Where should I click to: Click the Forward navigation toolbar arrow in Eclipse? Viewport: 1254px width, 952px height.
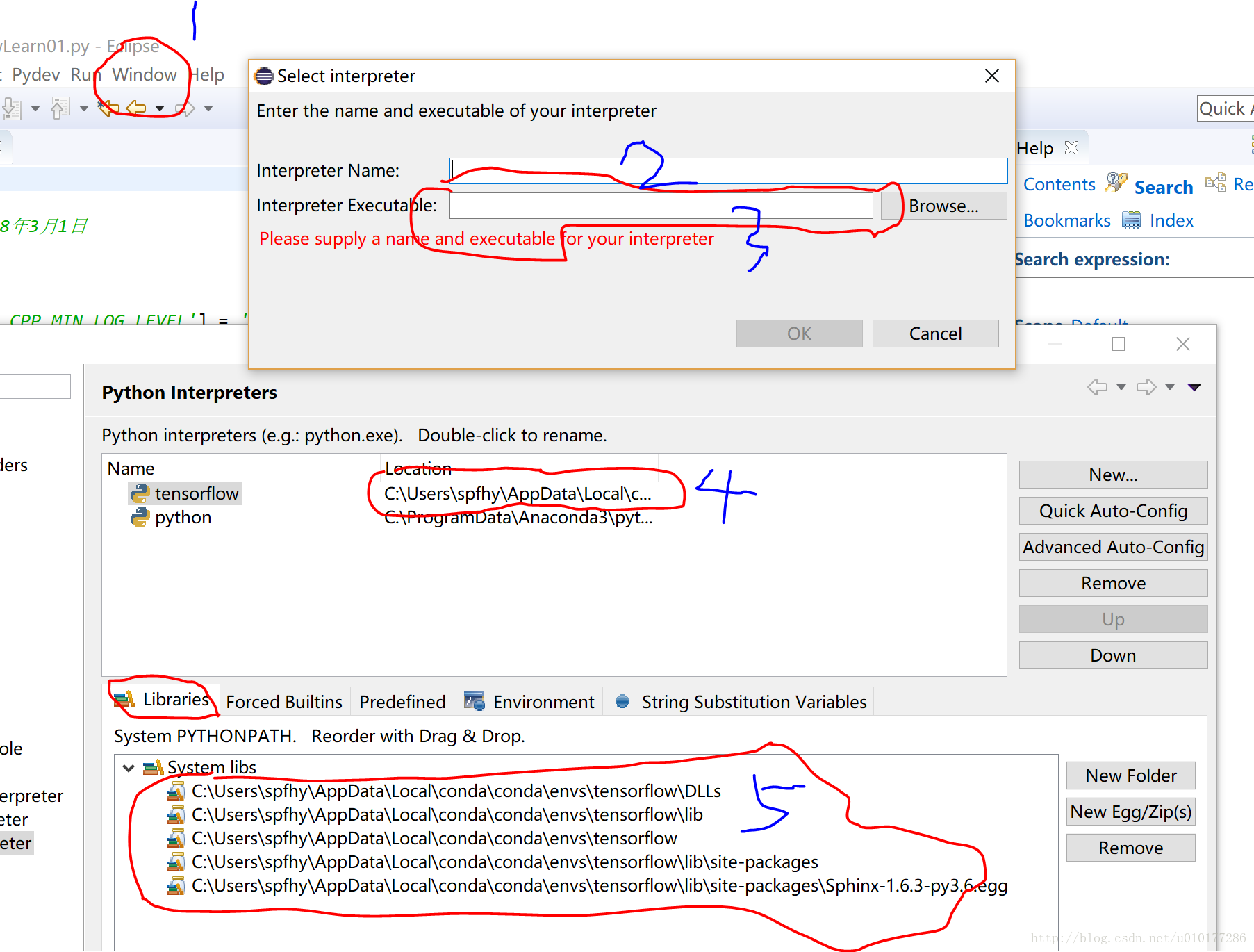click(x=185, y=108)
